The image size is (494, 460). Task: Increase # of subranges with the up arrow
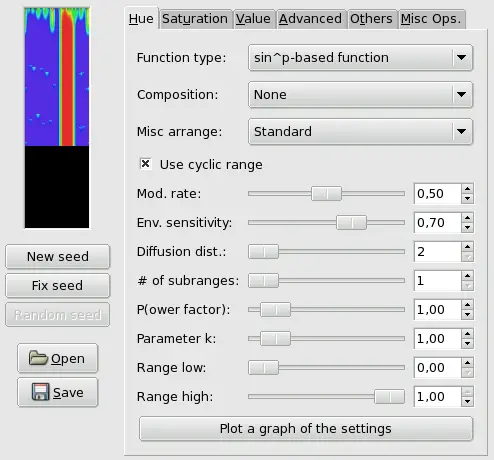tap(467, 276)
